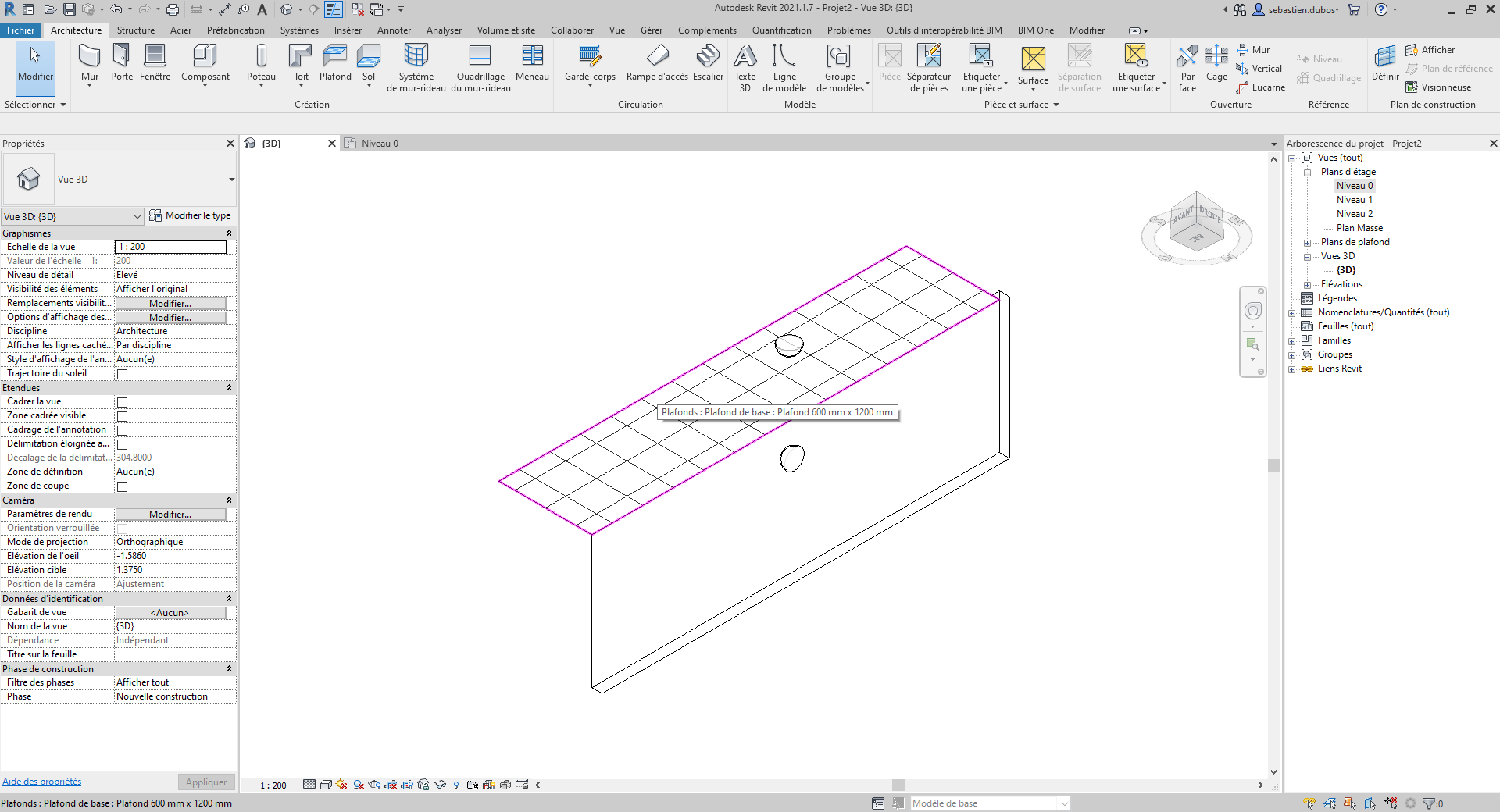Select the Fenêtre window tool
The image size is (1500, 812).
pos(155,62)
